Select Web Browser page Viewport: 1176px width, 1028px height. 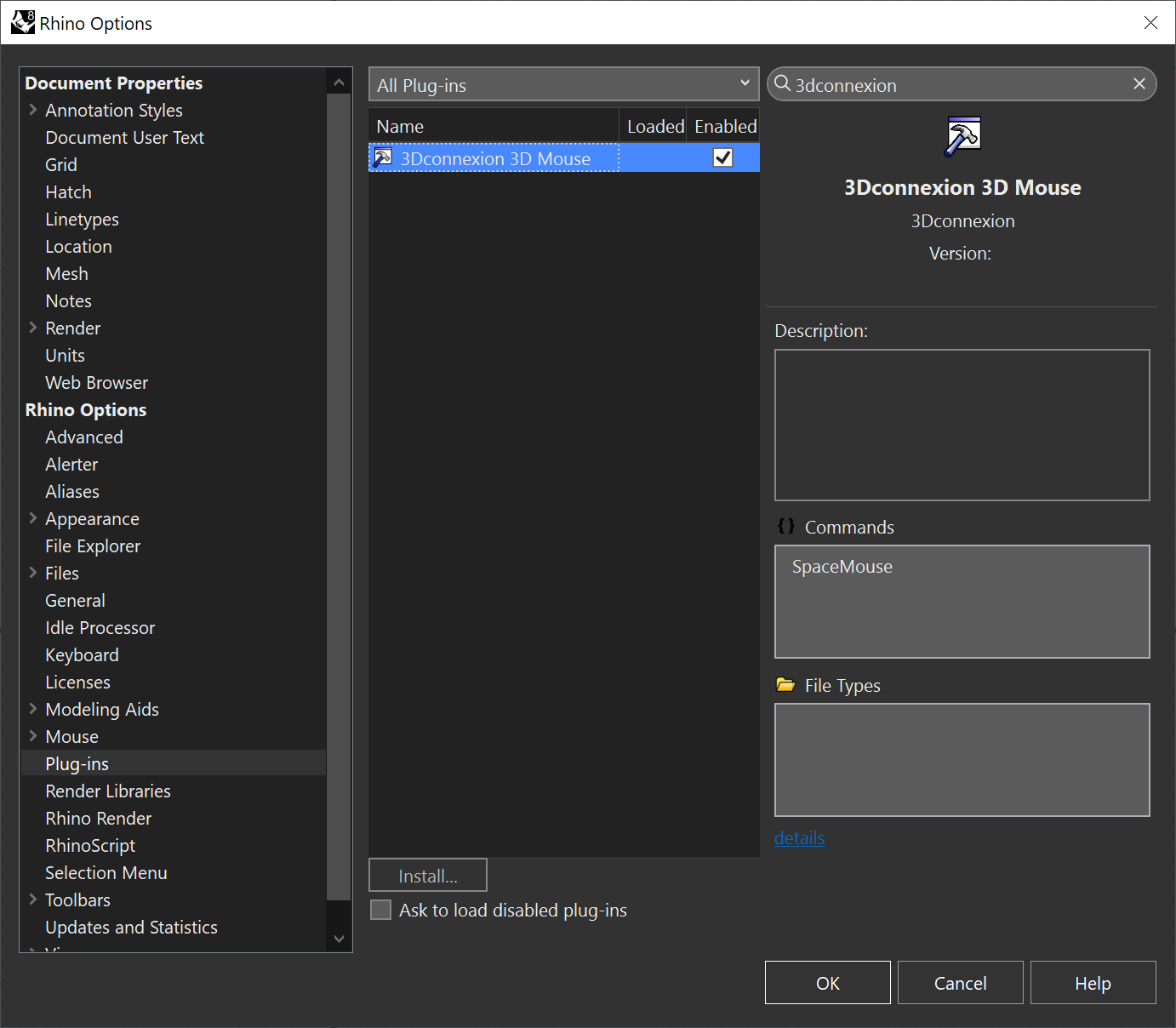coord(96,382)
